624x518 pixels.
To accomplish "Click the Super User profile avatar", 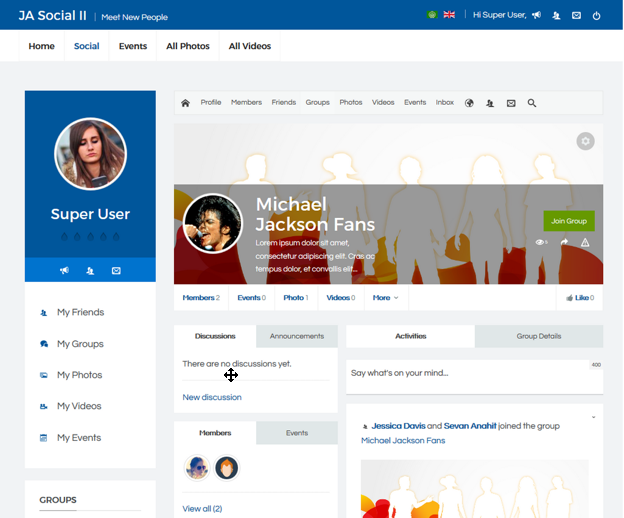I will click(90, 154).
